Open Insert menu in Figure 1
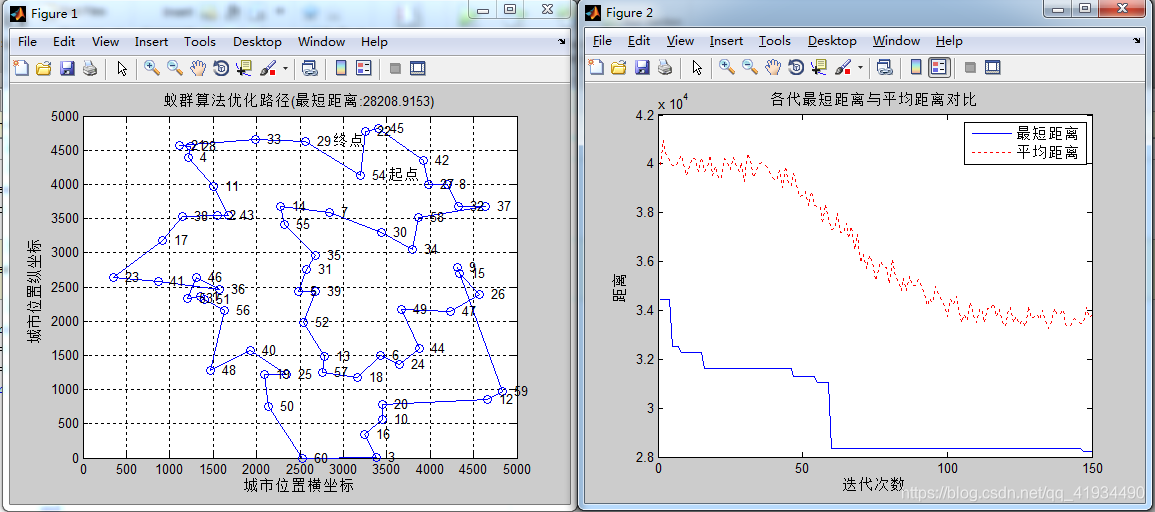Screen dimensions: 1155x512 click(x=151, y=42)
